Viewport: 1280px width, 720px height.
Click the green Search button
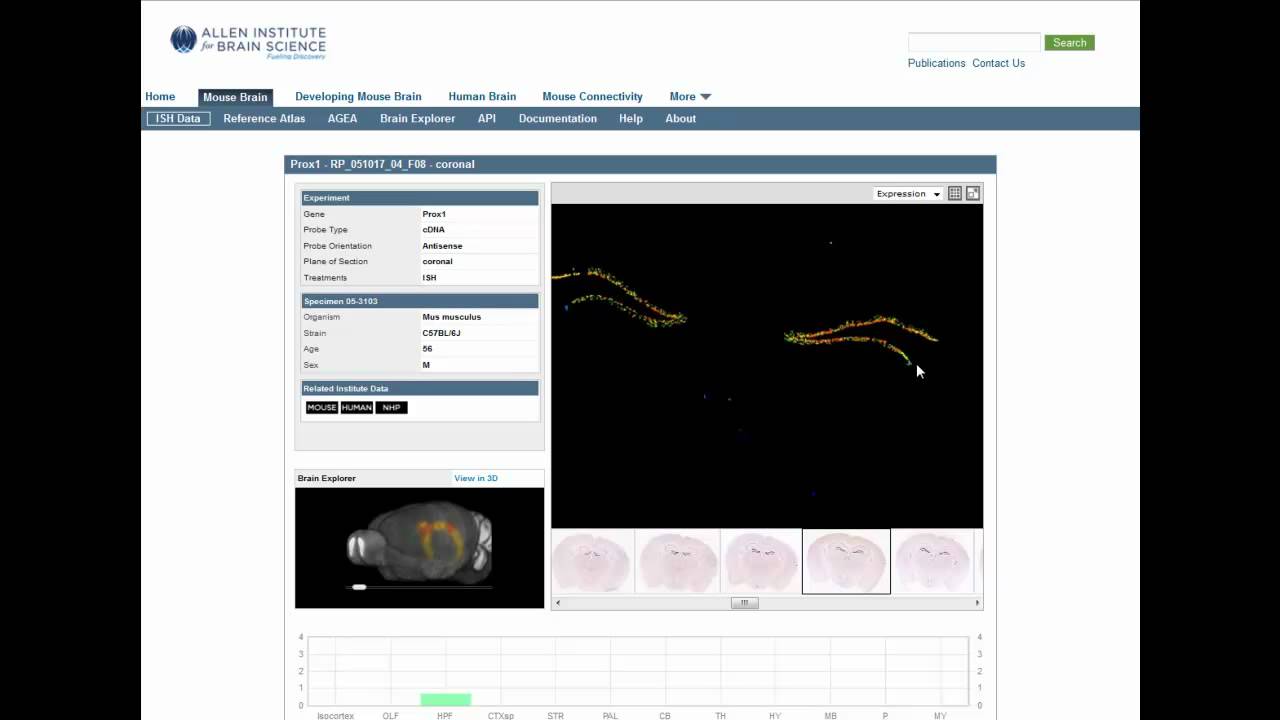[1069, 42]
